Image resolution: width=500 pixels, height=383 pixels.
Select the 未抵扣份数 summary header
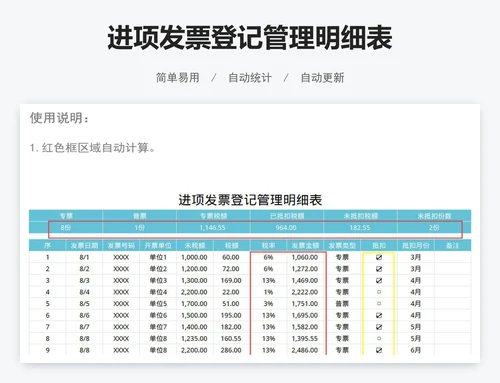click(x=434, y=216)
